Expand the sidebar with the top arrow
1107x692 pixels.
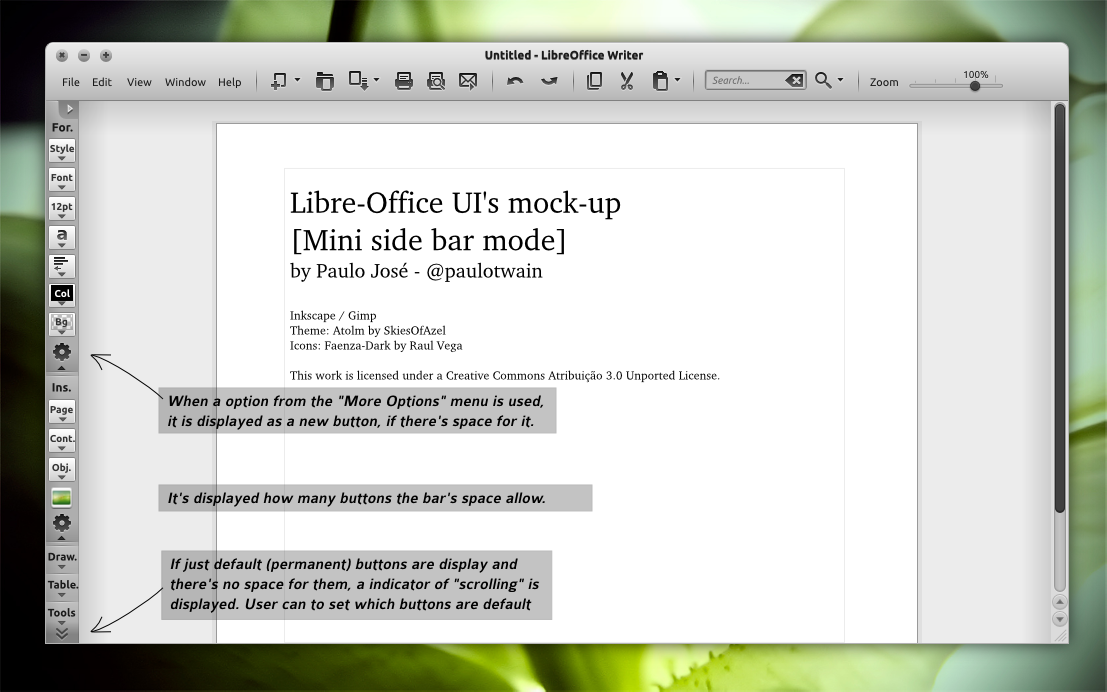68,109
